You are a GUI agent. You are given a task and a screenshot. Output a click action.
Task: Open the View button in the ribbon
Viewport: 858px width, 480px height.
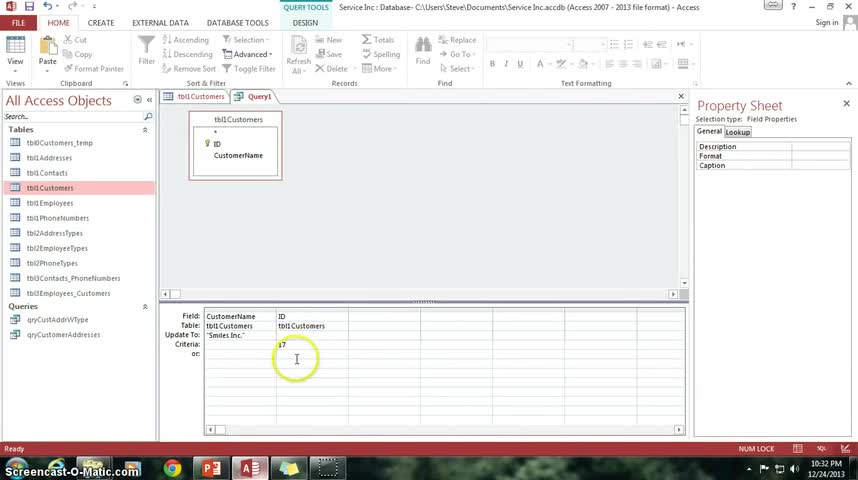tap(15, 52)
